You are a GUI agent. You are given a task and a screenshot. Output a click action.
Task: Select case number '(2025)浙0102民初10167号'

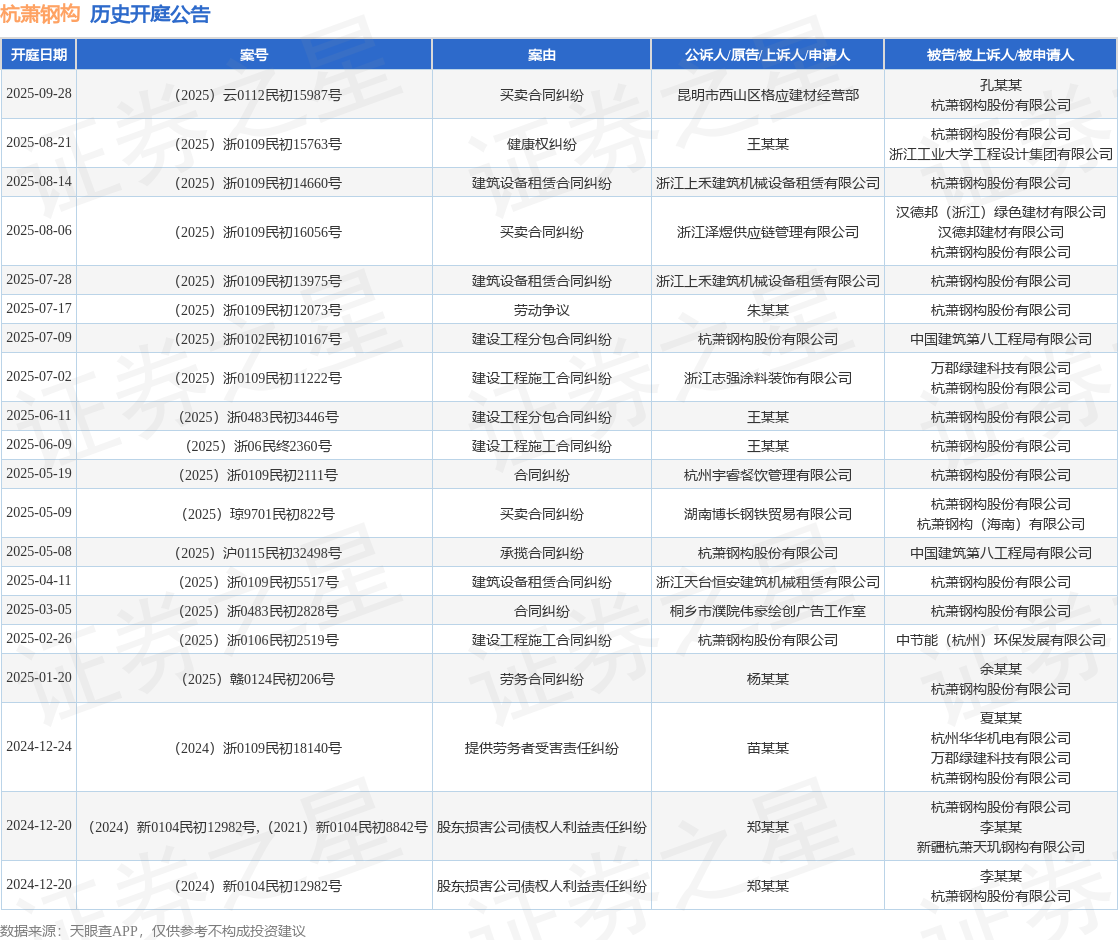click(x=257, y=339)
